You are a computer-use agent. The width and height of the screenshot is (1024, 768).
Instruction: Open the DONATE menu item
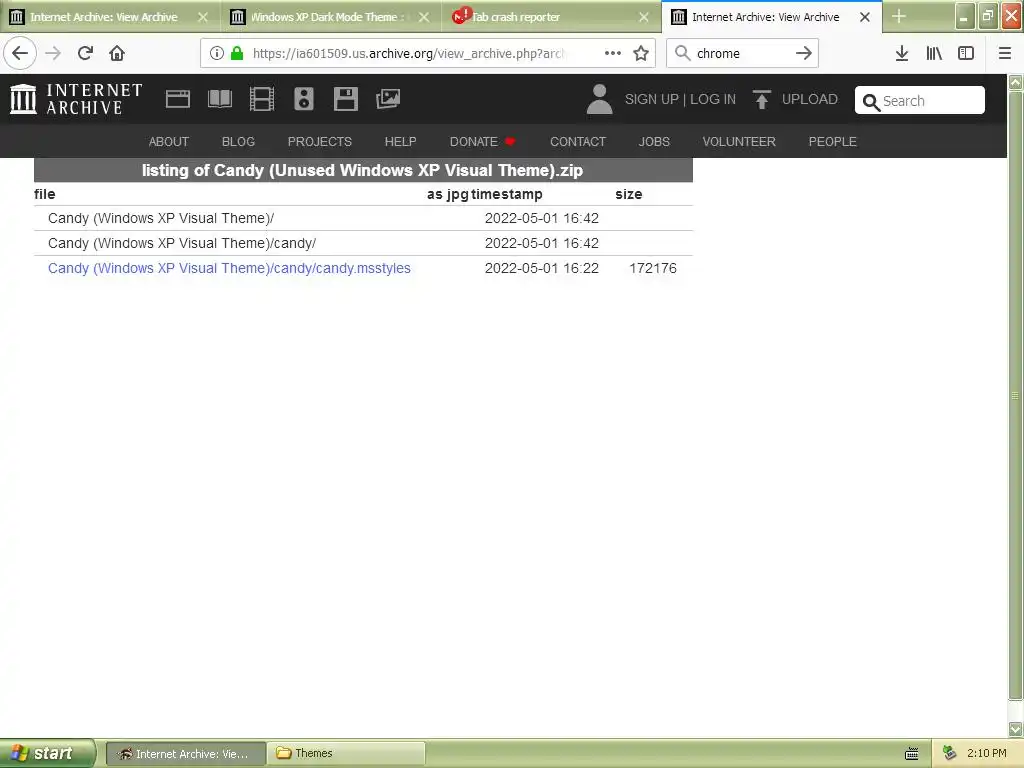[x=482, y=142]
